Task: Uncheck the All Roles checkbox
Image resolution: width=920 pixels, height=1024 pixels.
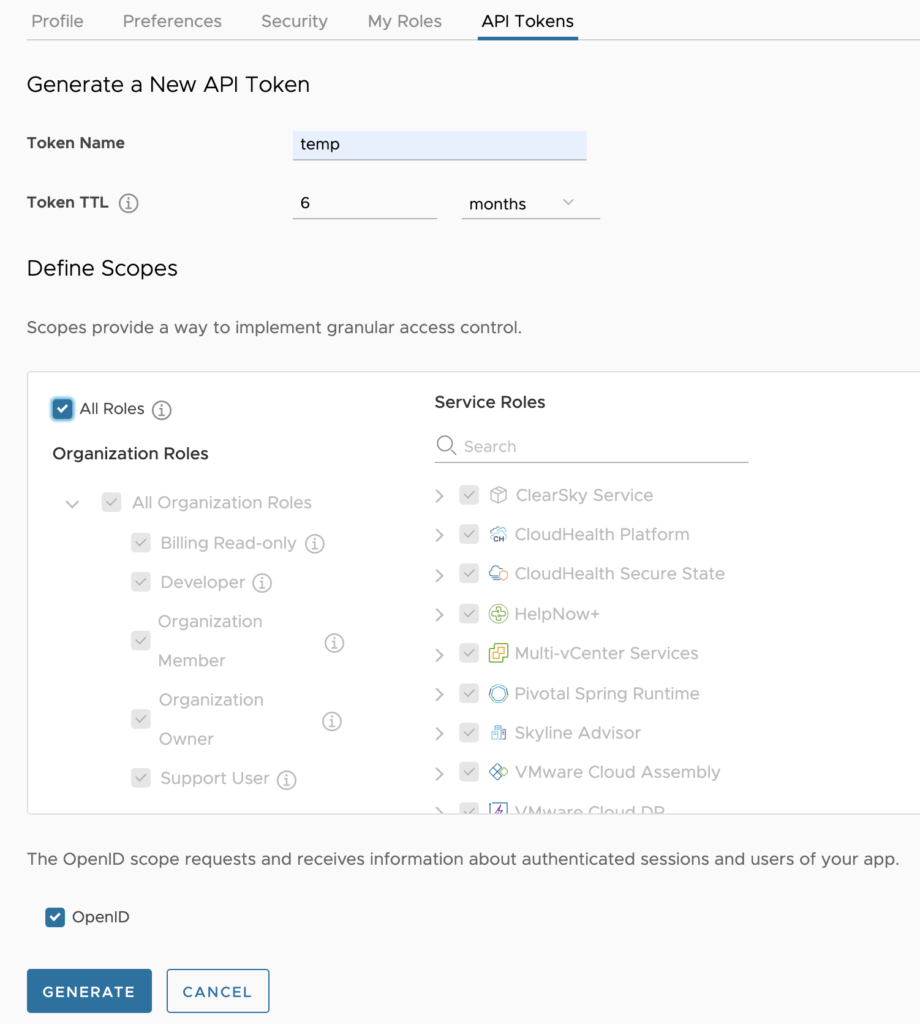Action: coord(63,409)
